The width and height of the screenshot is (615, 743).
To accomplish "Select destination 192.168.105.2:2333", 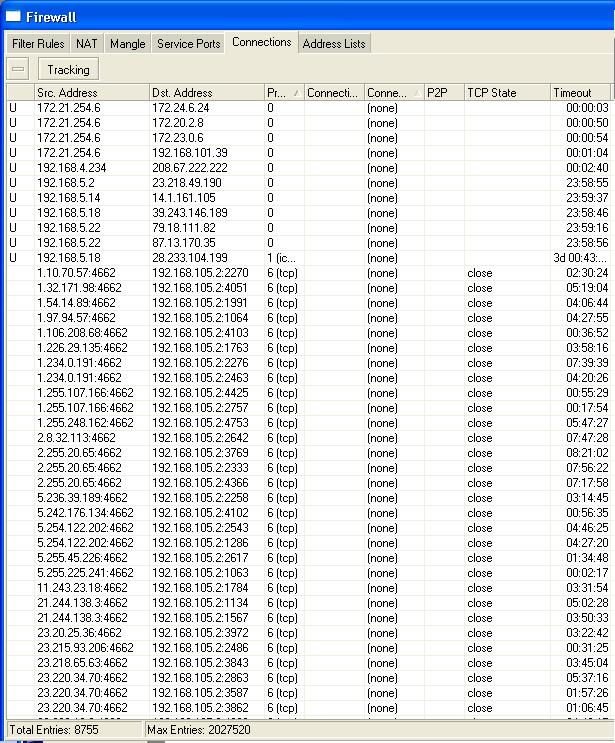I will click(x=200, y=468).
